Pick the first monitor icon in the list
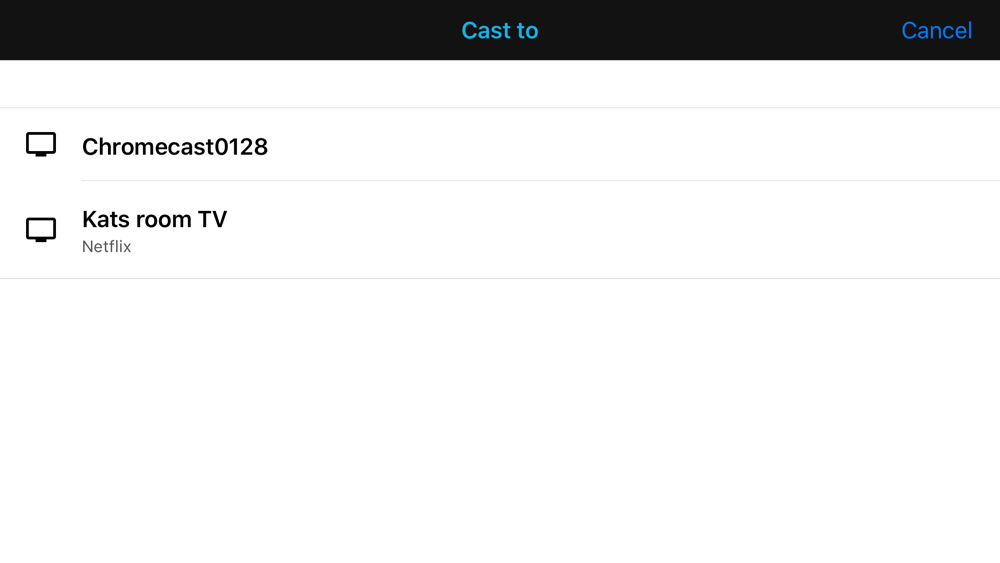The height and width of the screenshot is (563, 1000). (41, 145)
